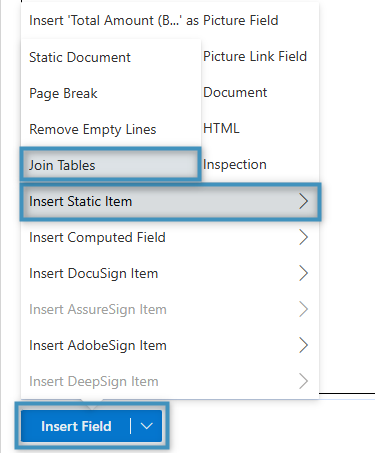Image resolution: width=375 pixels, height=453 pixels.
Task: Open Insert Computed Field submenu
Action: (x=170, y=237)
